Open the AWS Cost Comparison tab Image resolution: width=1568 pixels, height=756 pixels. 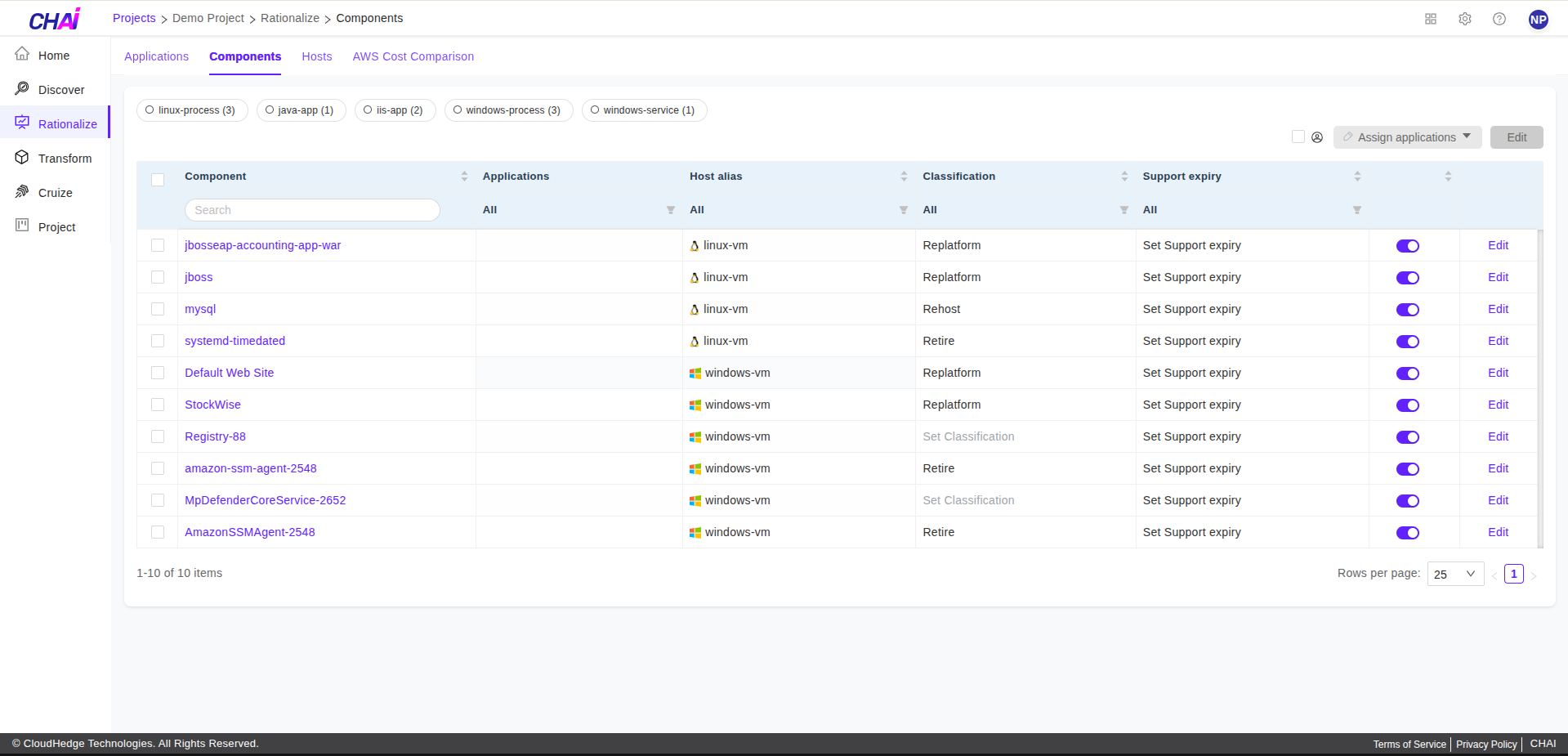coord(413,56)
